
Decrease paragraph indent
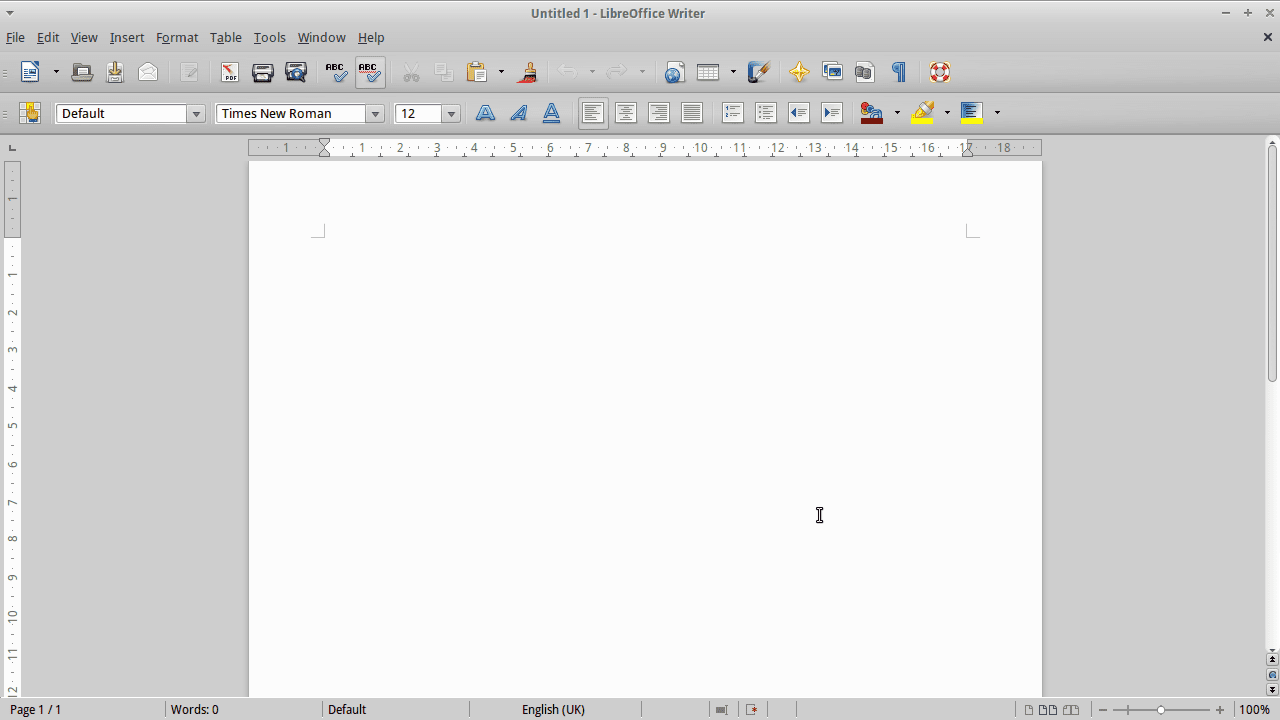coord(799,113)
